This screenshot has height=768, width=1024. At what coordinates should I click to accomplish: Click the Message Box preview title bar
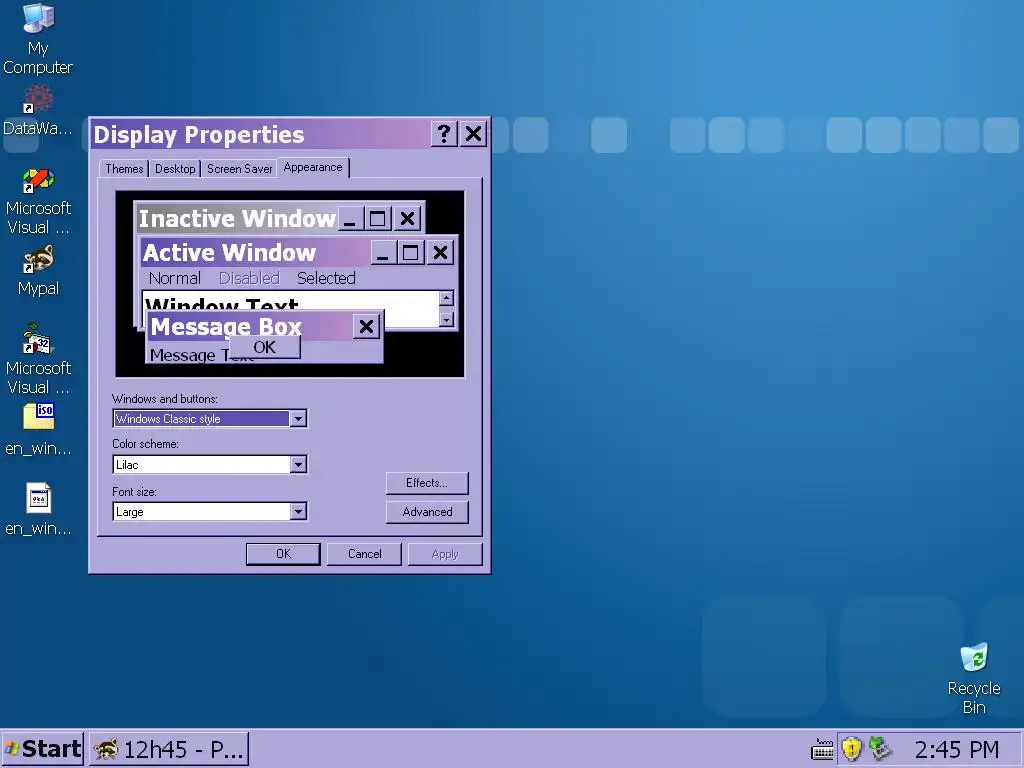point(264,326)
